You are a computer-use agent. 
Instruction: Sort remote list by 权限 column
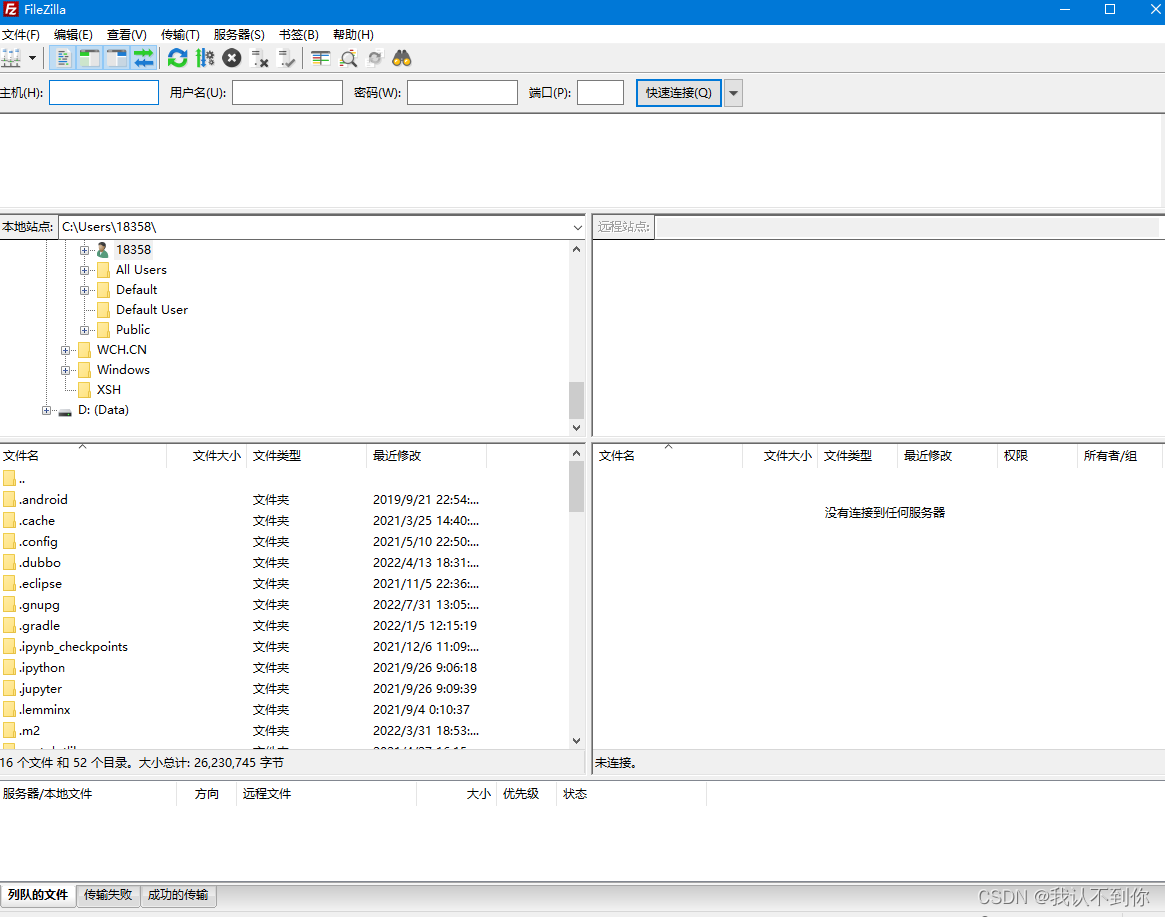point(1036,456)
